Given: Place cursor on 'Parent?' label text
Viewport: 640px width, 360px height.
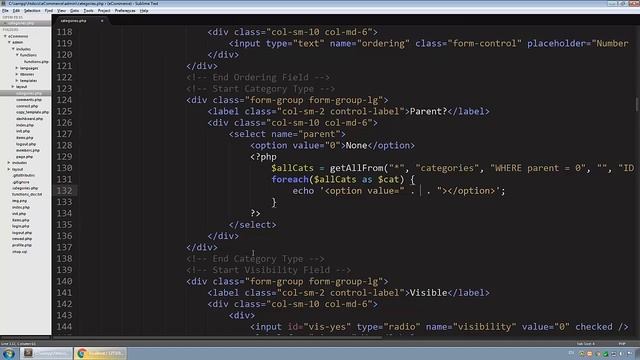Looking at the screenshot, I should pos(429,111).
